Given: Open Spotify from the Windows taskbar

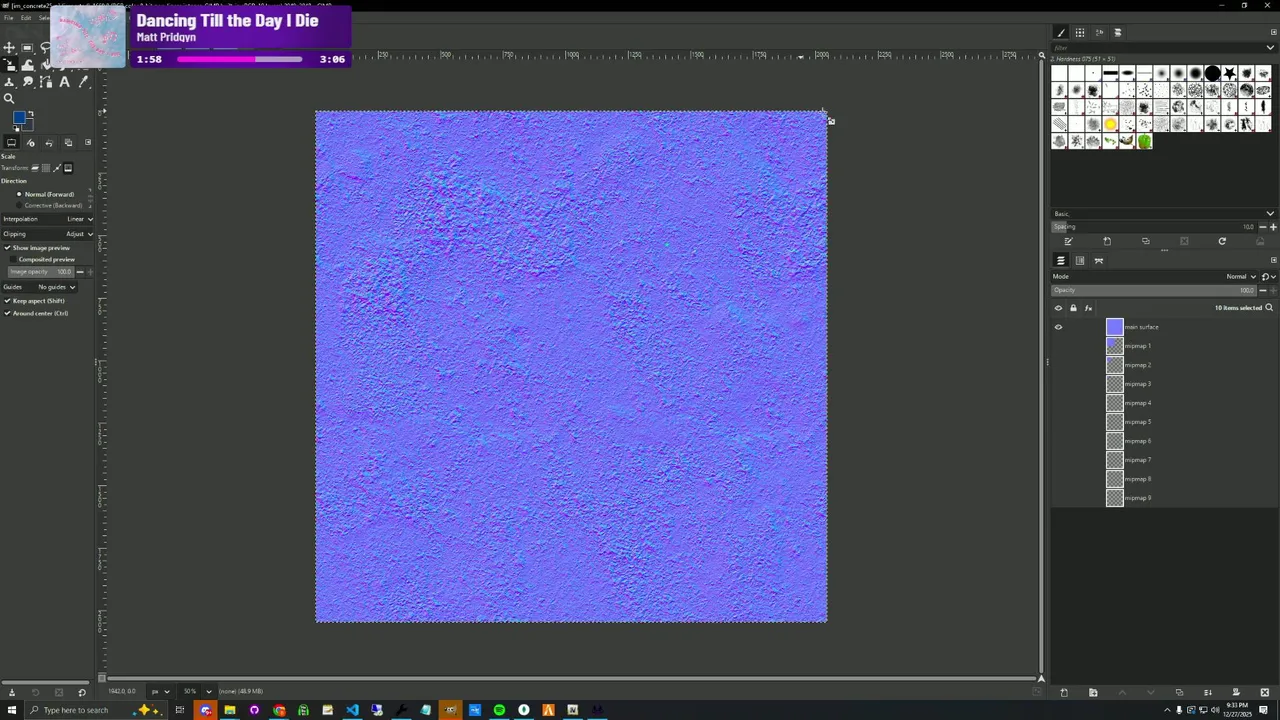Looking at the screenshot, I should (x=499, y=710).
